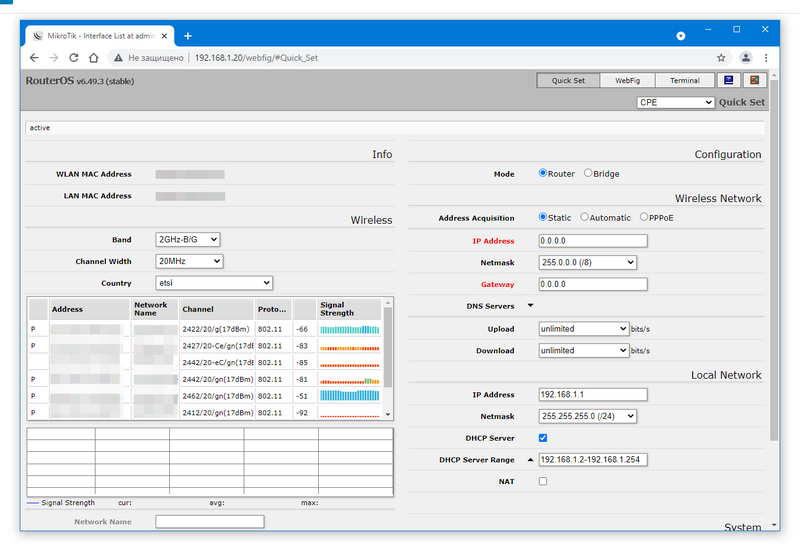This screenshot has width=800, height=551.
Task: Open the local Netmask 255.255.255.0 dropdown
Action: click(588, 416)
